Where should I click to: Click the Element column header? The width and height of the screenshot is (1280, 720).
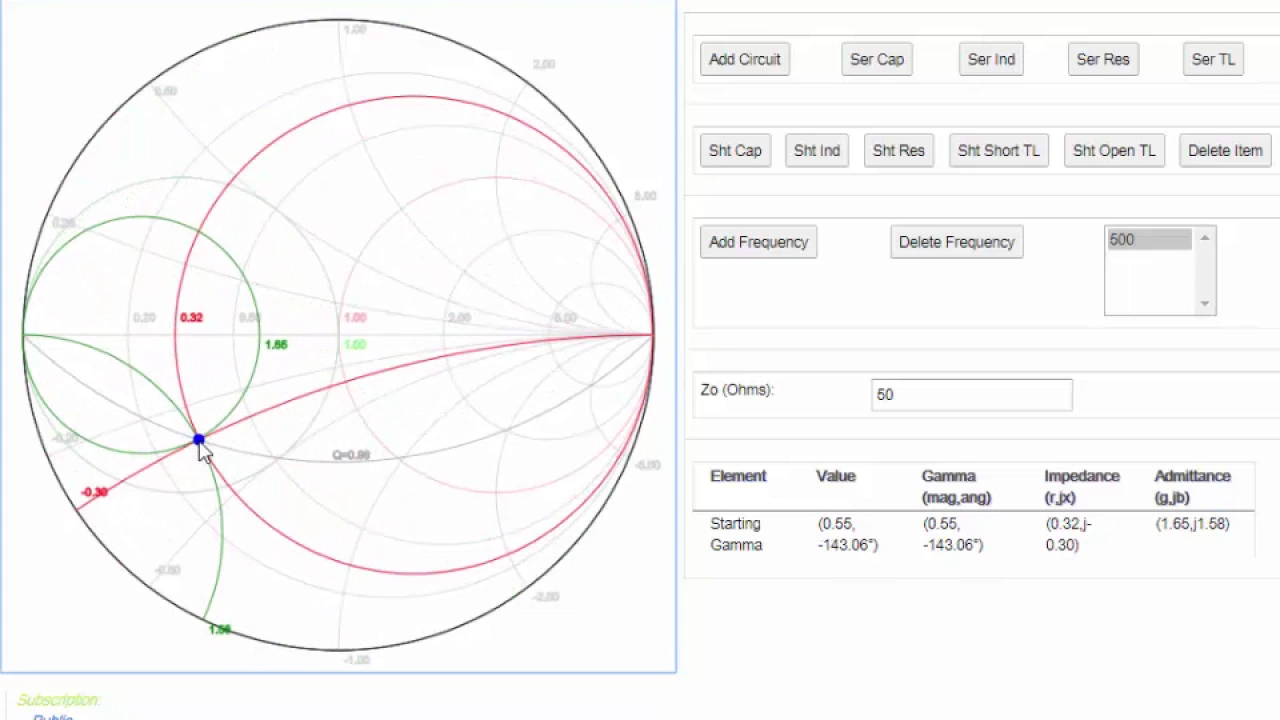pyautogui.click(x=738, y=476)
